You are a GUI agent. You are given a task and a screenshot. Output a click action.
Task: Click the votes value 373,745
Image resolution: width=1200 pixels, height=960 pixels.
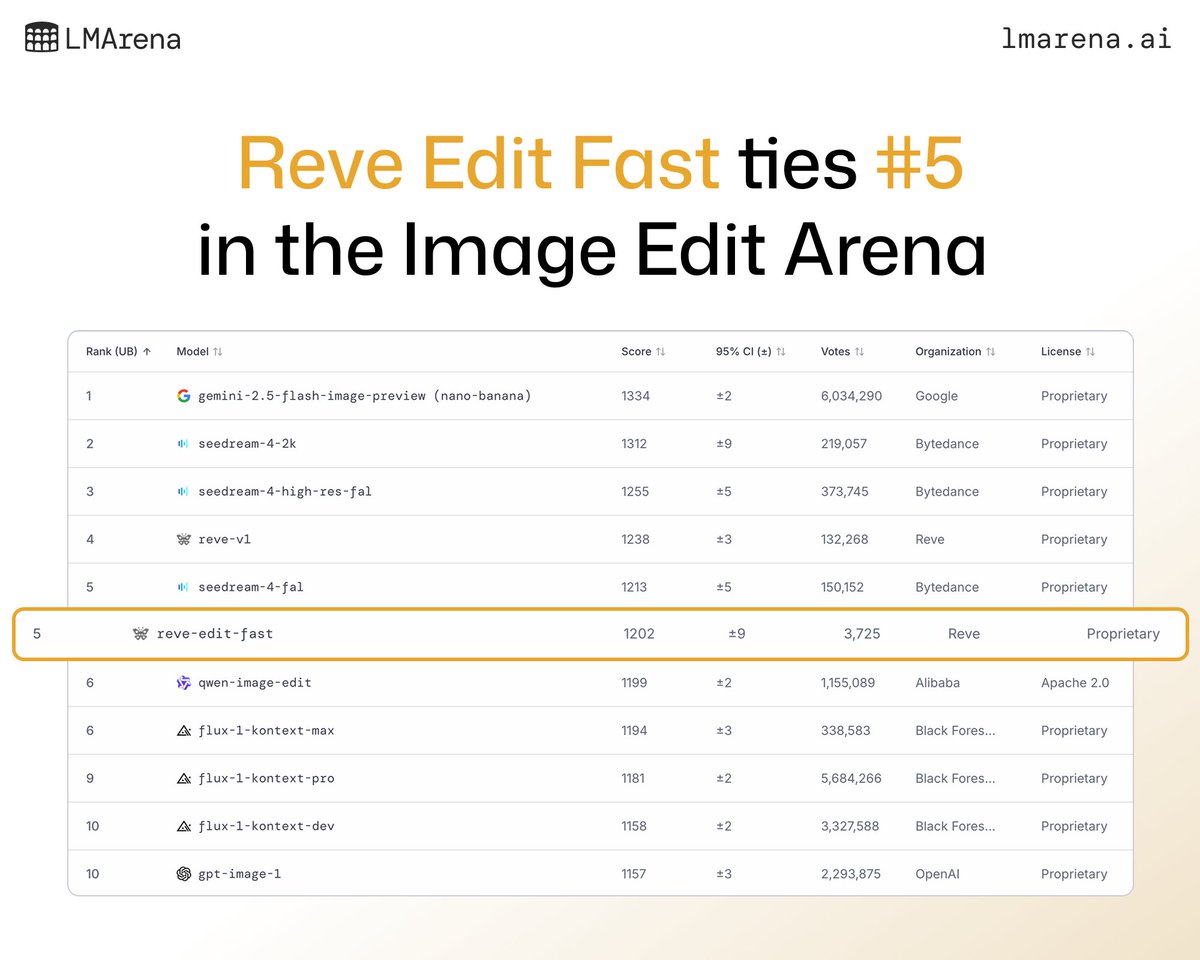pos(845,492)
